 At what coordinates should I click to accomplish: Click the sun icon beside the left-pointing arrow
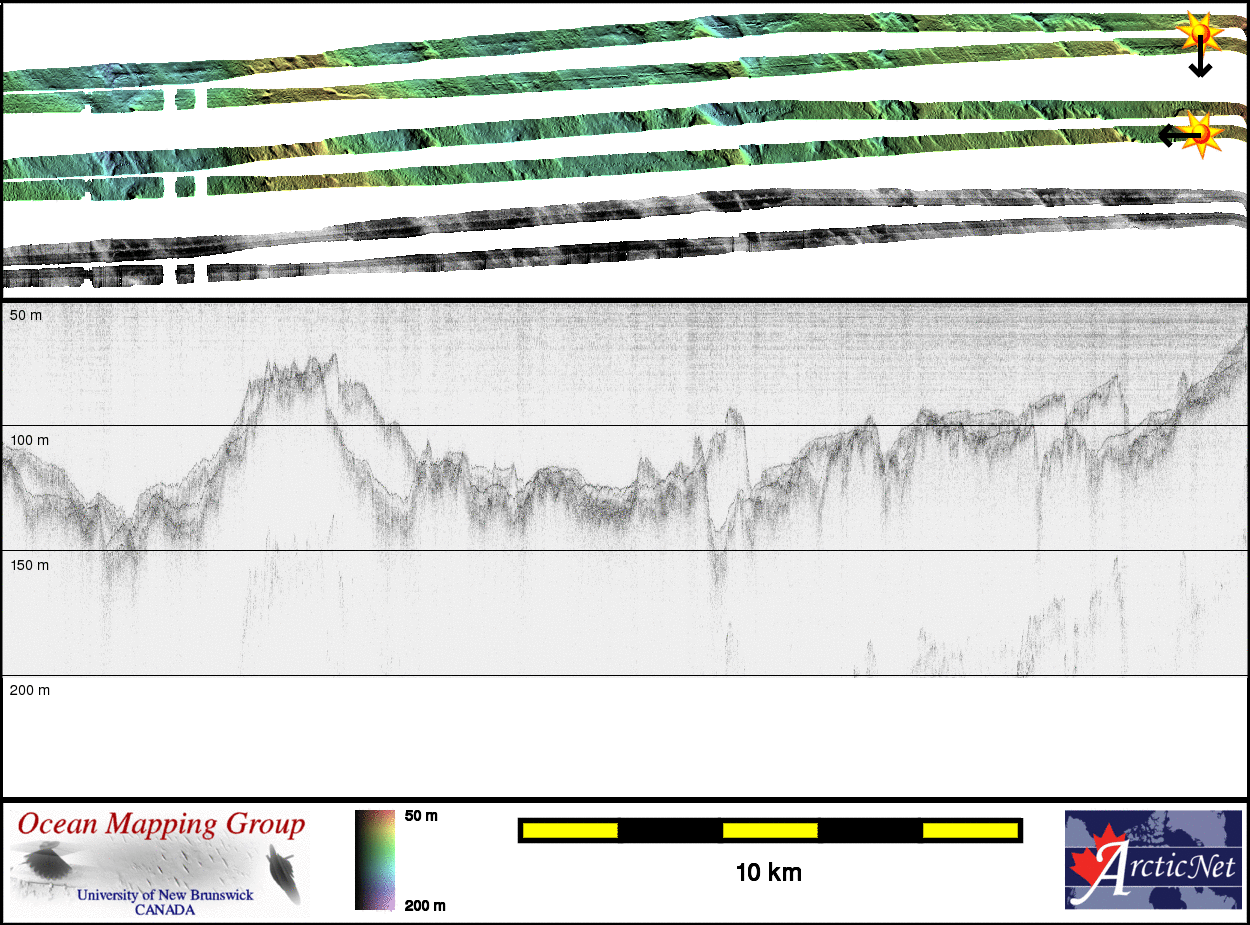tap(1203, 132)
